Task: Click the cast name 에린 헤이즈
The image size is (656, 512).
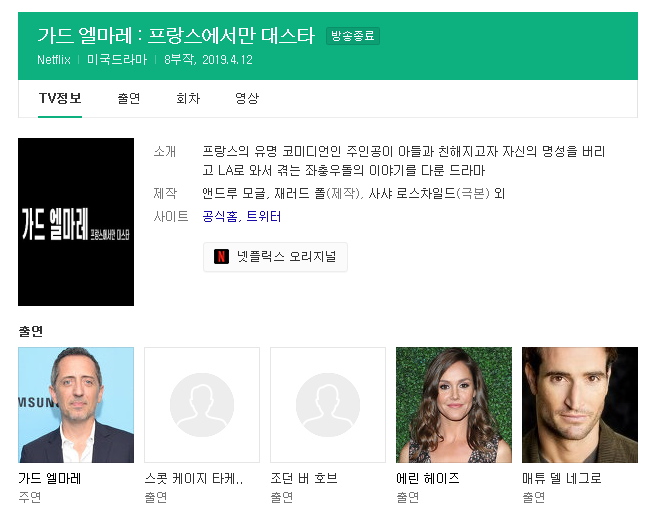Action: click(428, 478)
